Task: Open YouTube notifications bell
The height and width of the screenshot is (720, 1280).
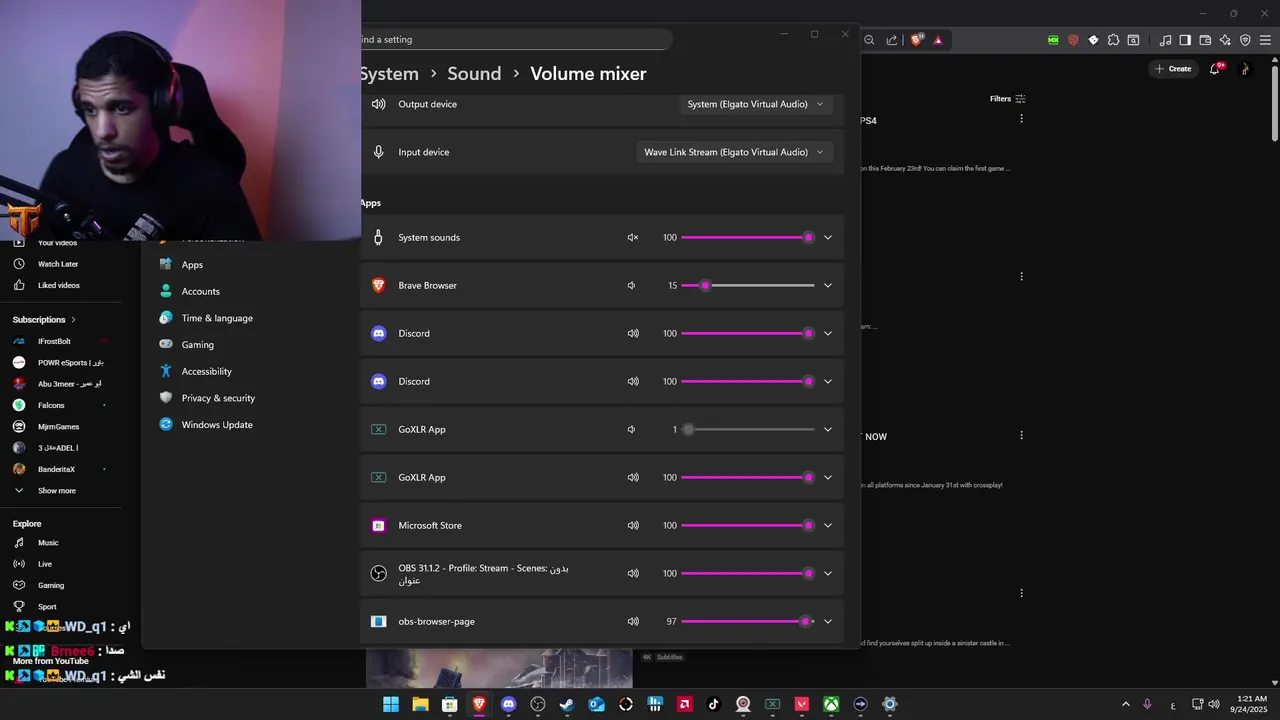Action: 1215,68
